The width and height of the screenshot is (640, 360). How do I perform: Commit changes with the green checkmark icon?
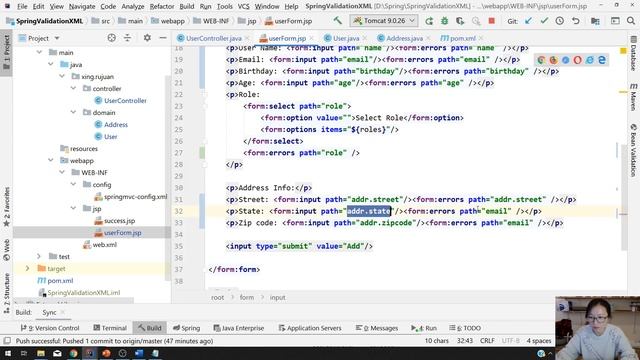(544, 21)
